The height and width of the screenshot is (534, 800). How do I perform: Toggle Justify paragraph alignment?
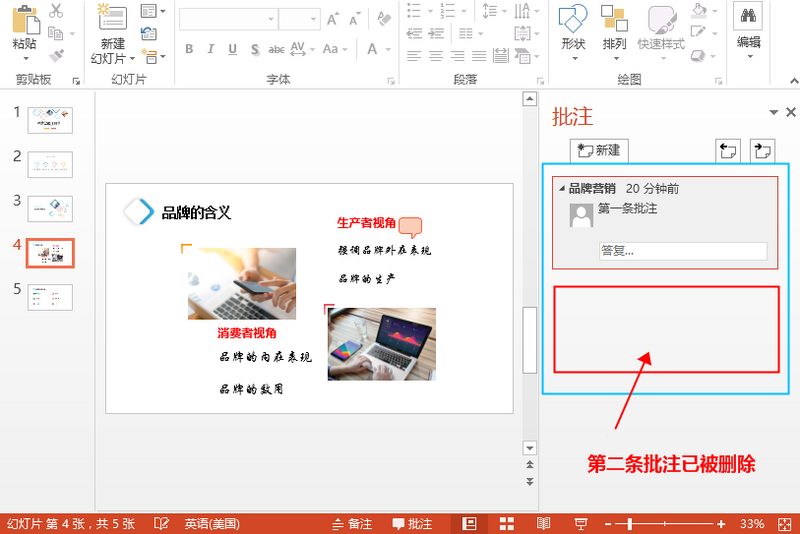click(479, 56)
